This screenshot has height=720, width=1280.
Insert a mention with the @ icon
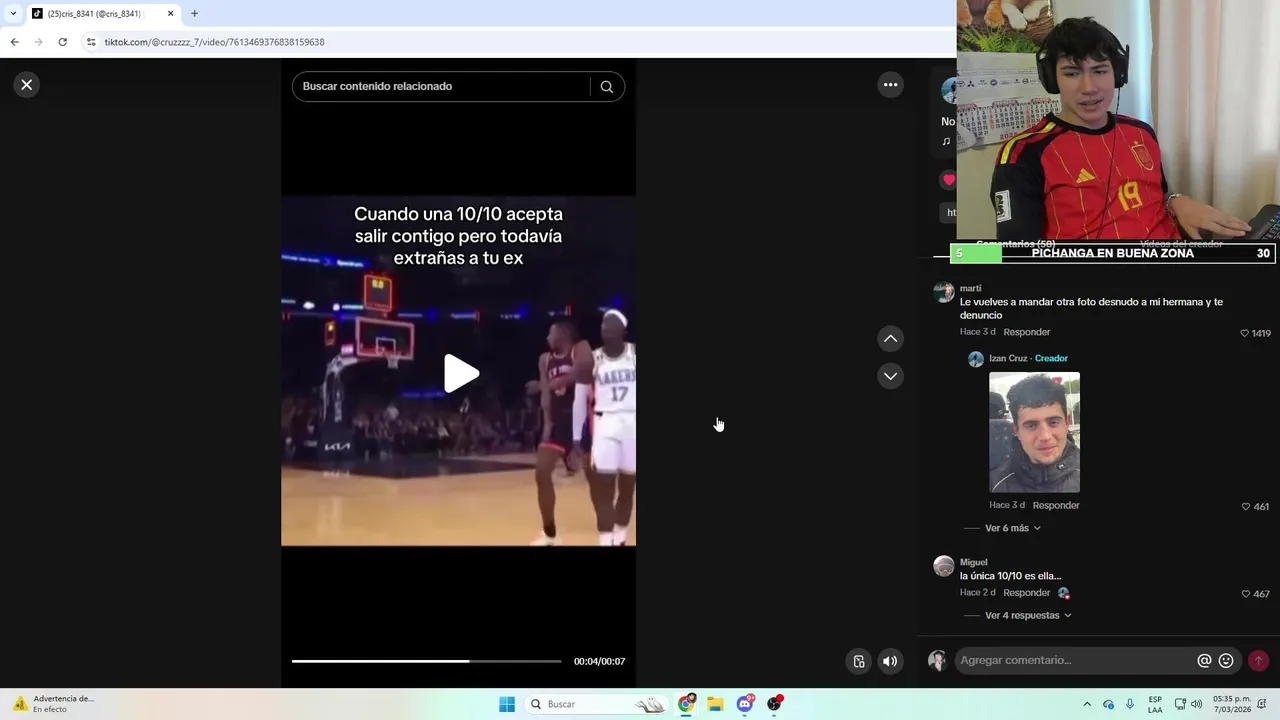point(1204,661)
